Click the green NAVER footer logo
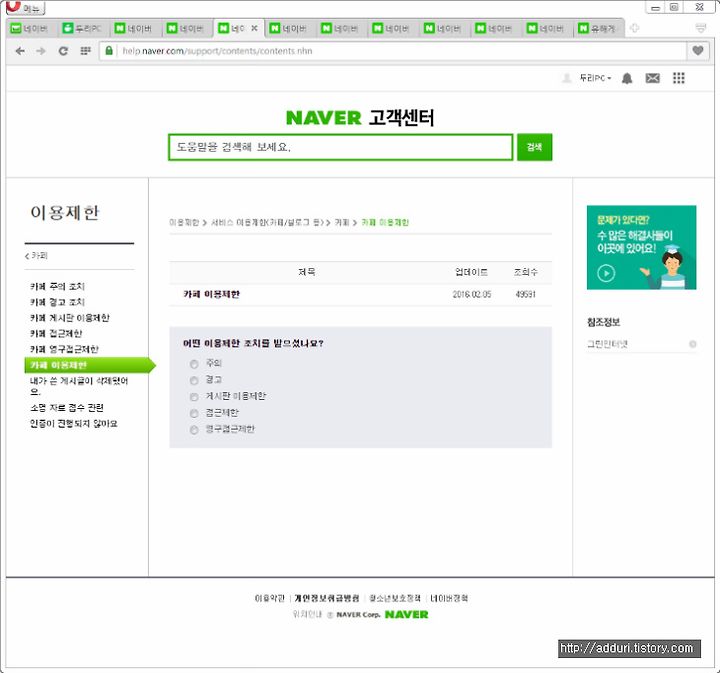Image resolution: width=720 pixels, height=673 pixels. pyautogui.click(x=406, y=615)
